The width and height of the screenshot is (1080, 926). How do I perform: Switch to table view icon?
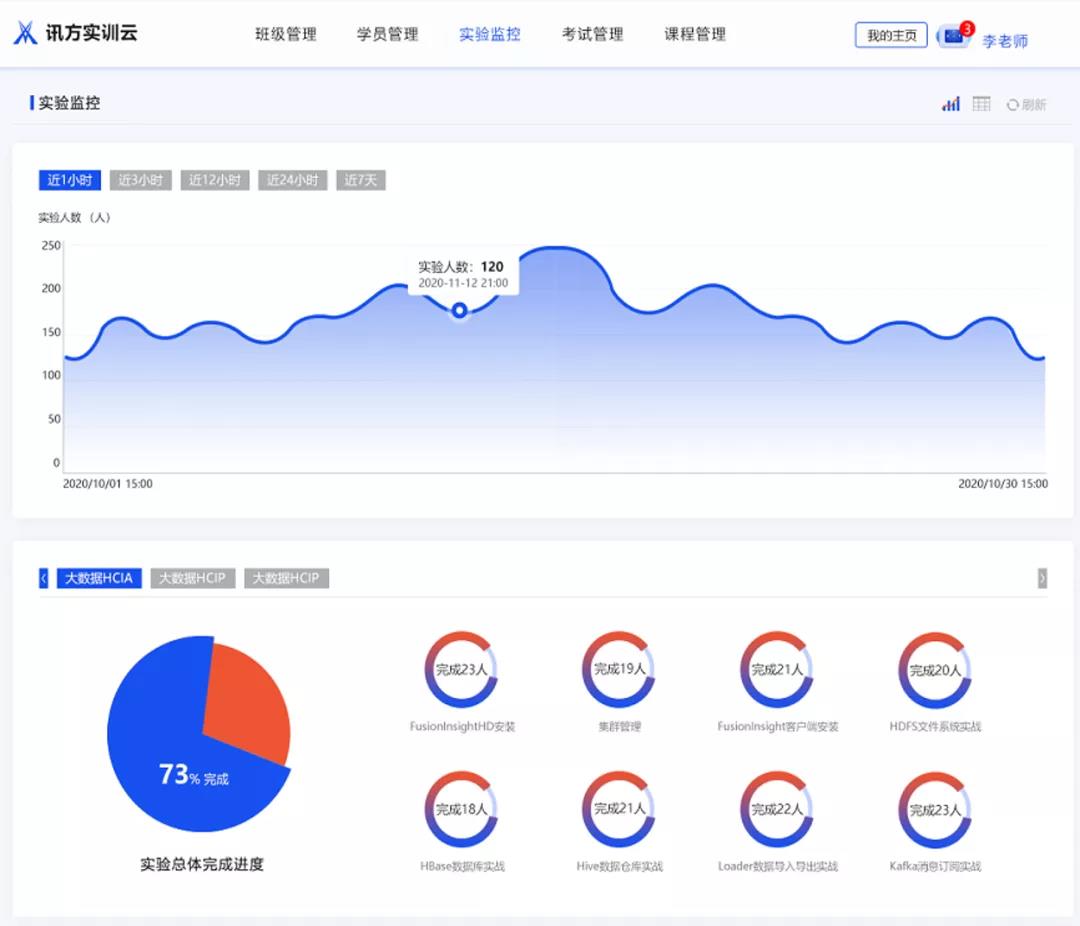[x=980, y=103]
